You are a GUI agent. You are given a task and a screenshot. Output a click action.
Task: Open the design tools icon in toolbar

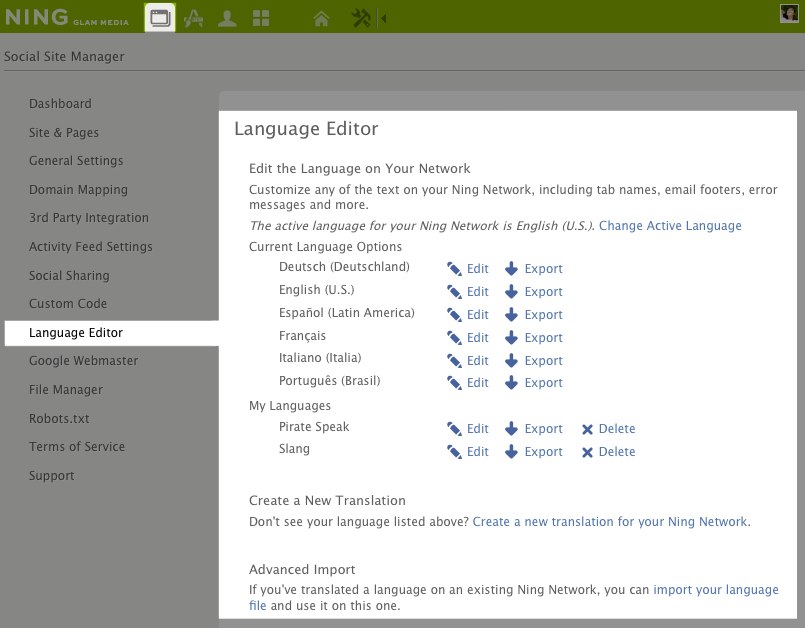(194, 17)
